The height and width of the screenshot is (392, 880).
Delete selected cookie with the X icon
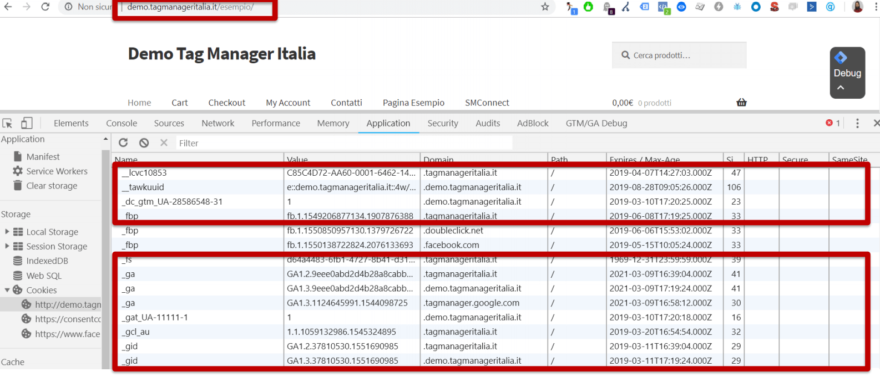(164, 143)
